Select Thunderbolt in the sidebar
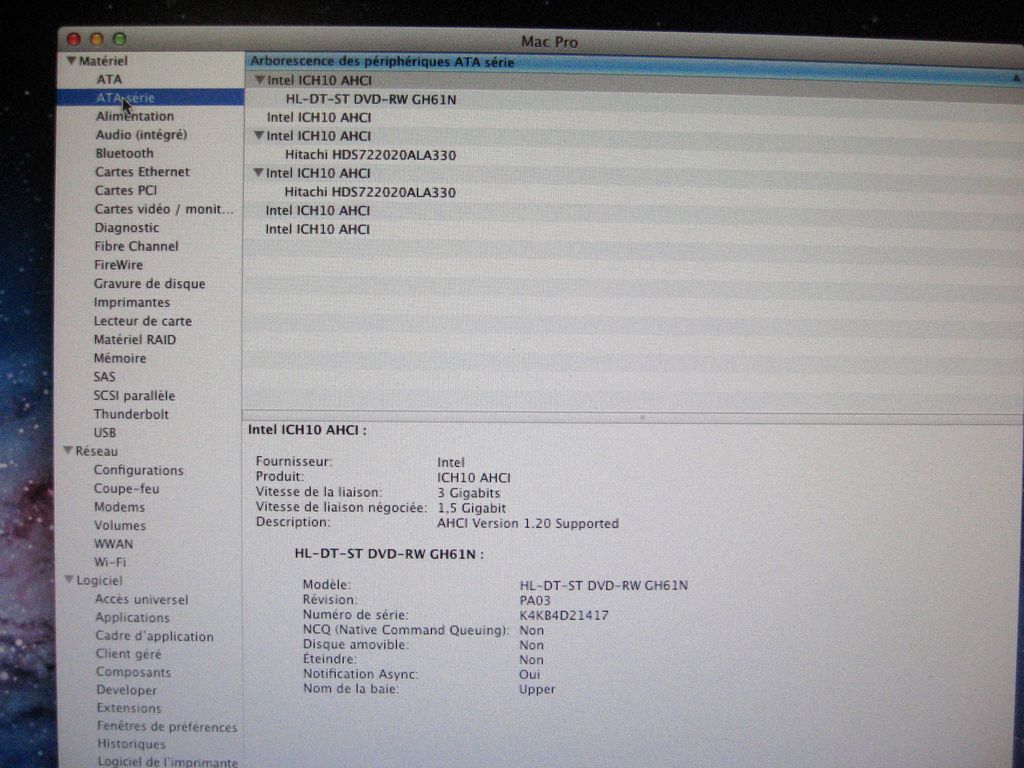The image size is (1024, 768). click(x=131, y=414)
